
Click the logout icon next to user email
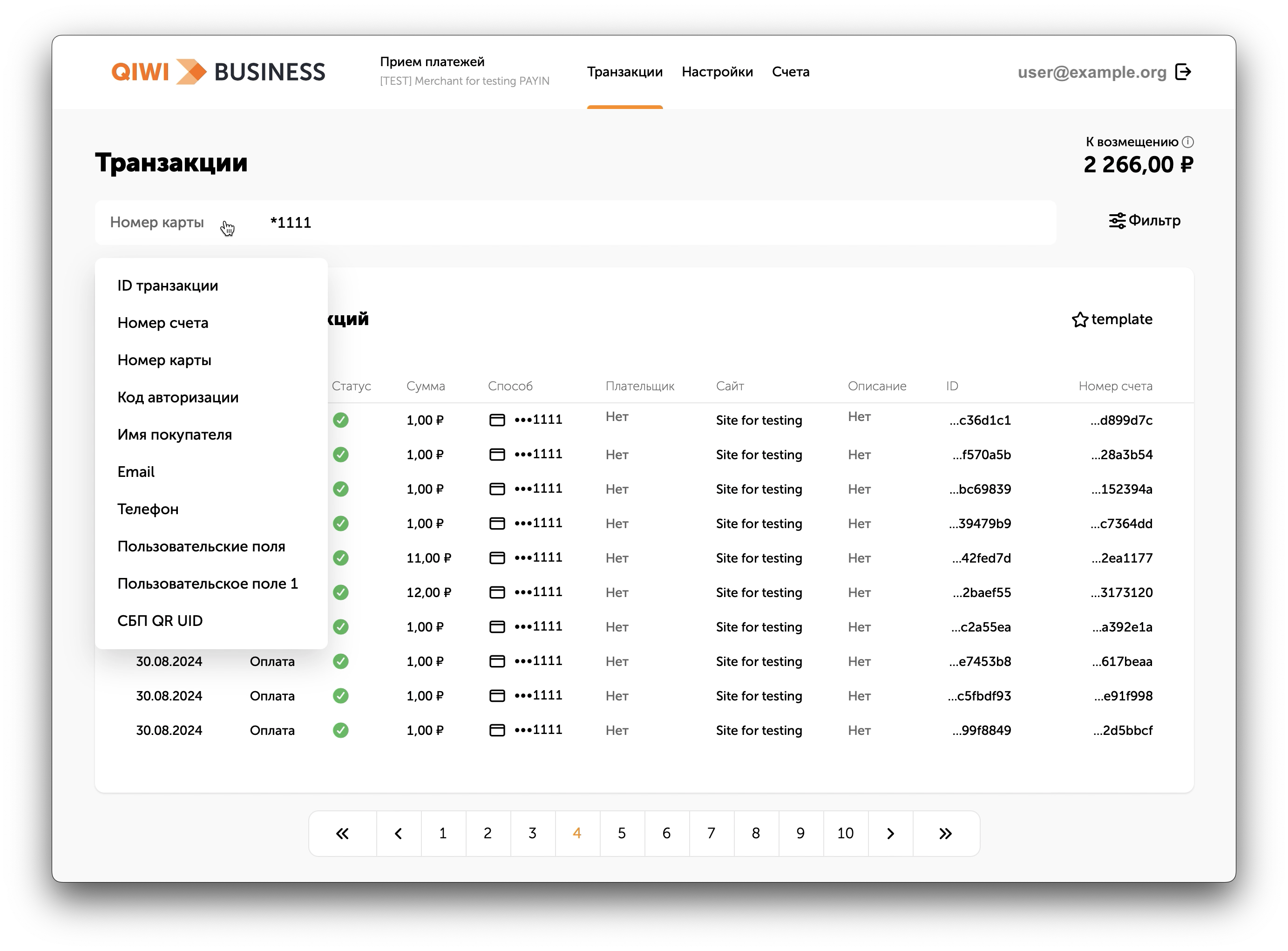[x=1183, y=72]
